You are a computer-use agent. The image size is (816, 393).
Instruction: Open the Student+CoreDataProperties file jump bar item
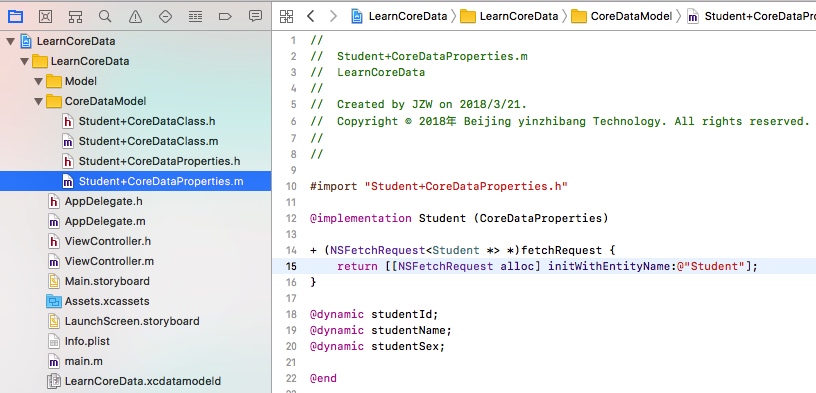pyautogui.click(x=751, y=16)
